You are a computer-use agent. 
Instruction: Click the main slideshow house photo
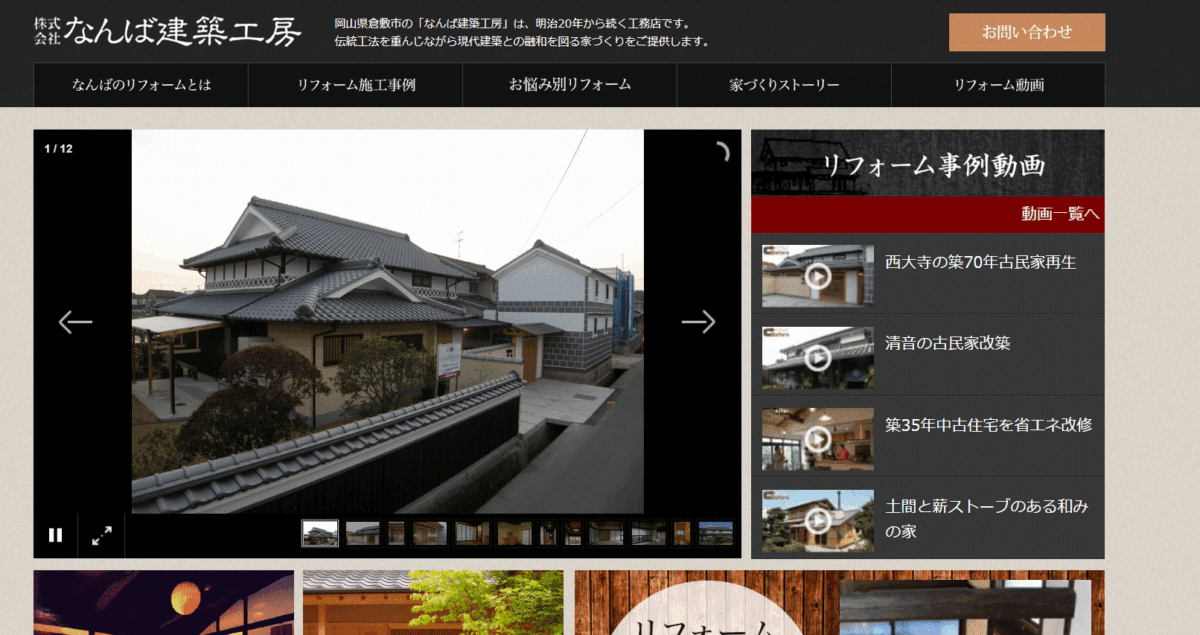pyautogui.click(x=388, y=321)
